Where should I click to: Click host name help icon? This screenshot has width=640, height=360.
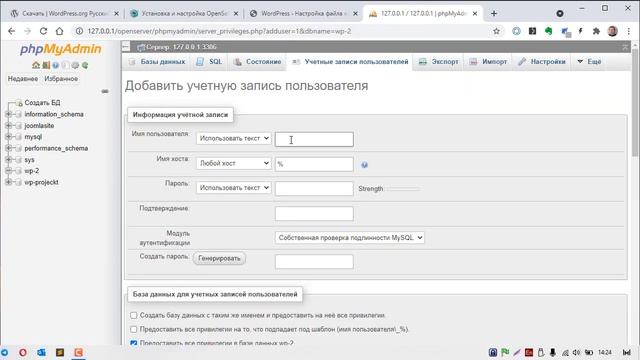pos(364,165)
